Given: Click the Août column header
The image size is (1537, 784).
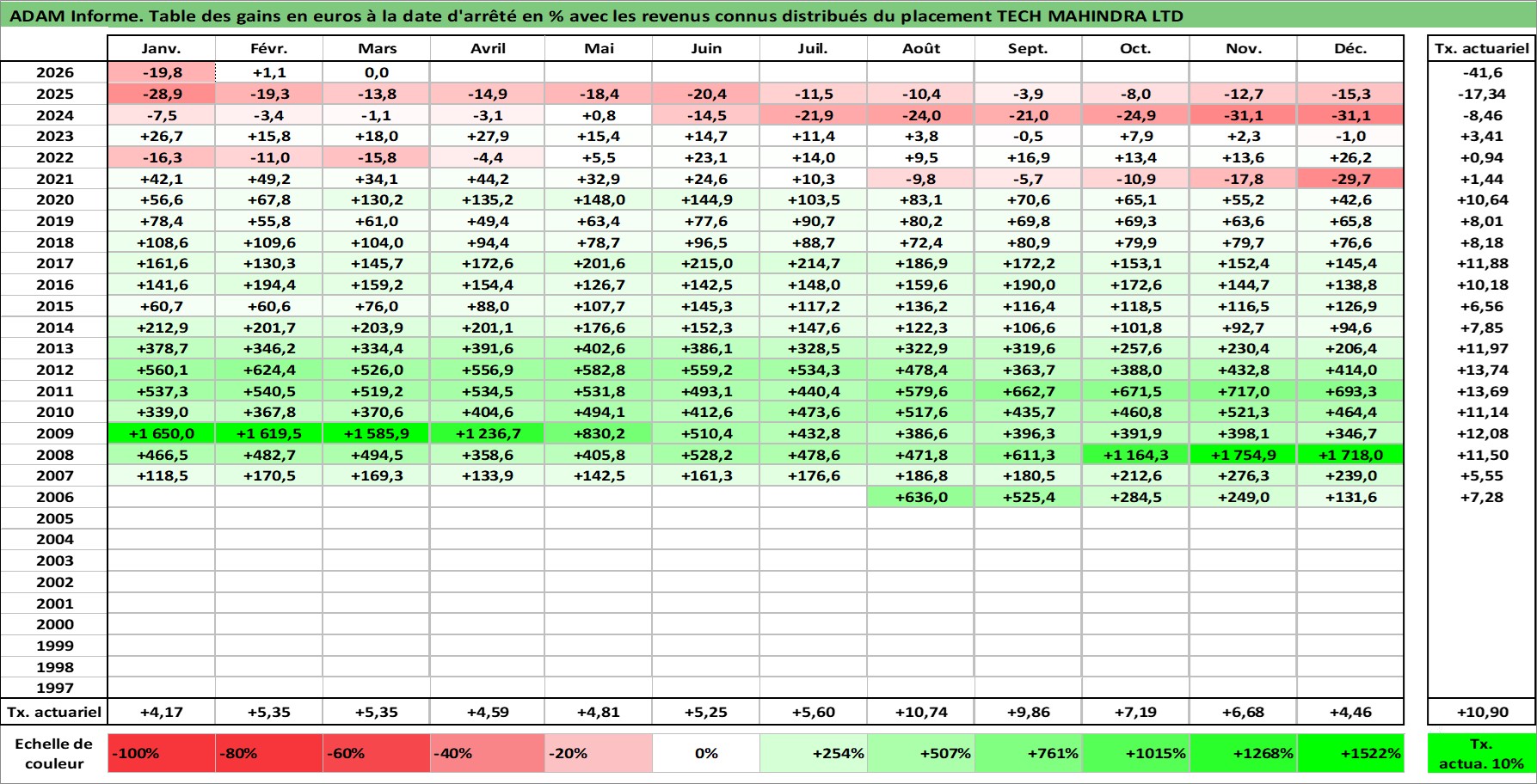Looking at the screenshot, I should coord(921,48).
